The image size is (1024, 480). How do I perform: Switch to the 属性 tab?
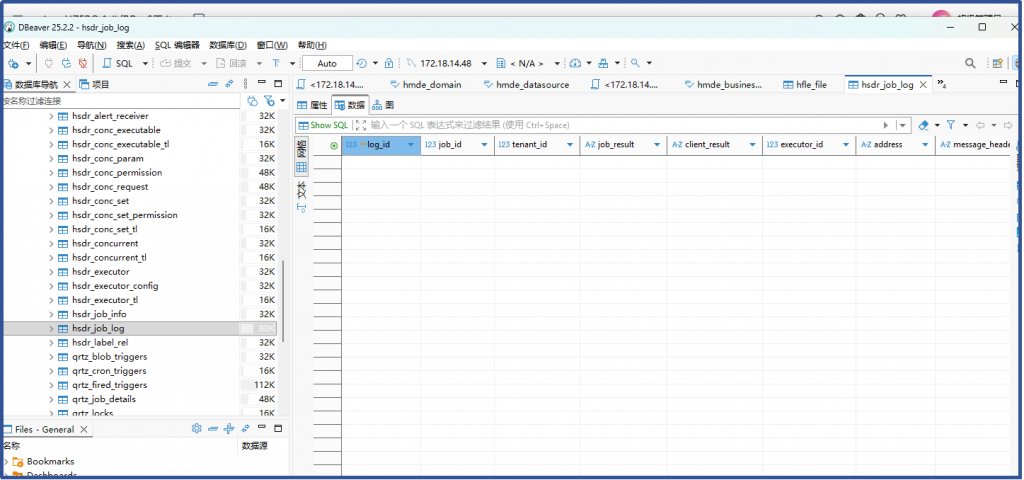312,104
